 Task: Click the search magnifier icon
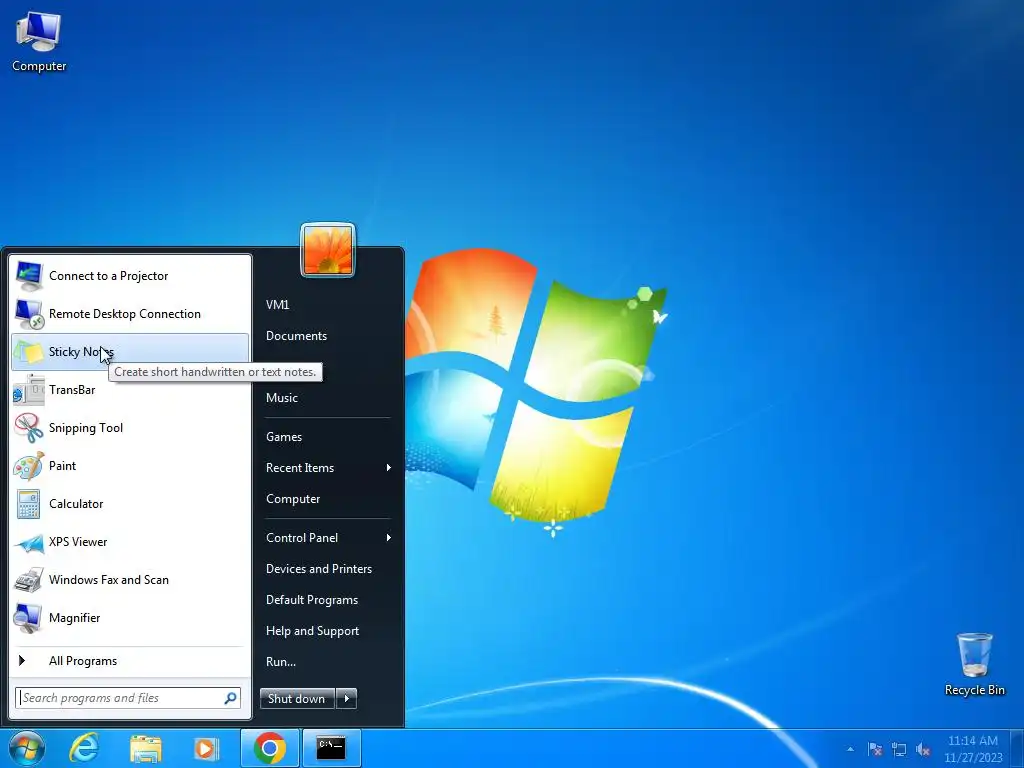click(x=231, y=698)
